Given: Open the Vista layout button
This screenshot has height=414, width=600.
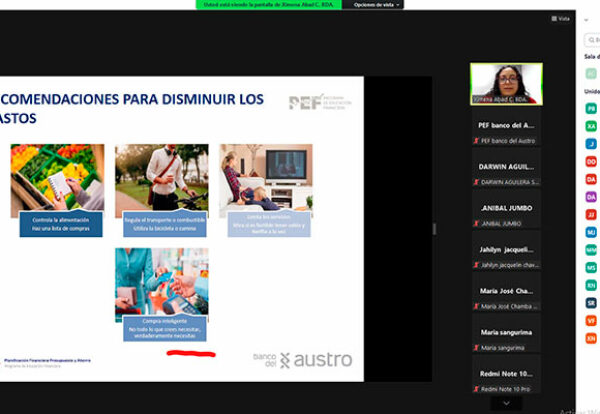Looking at the screenshot, I should pos(560,18).
